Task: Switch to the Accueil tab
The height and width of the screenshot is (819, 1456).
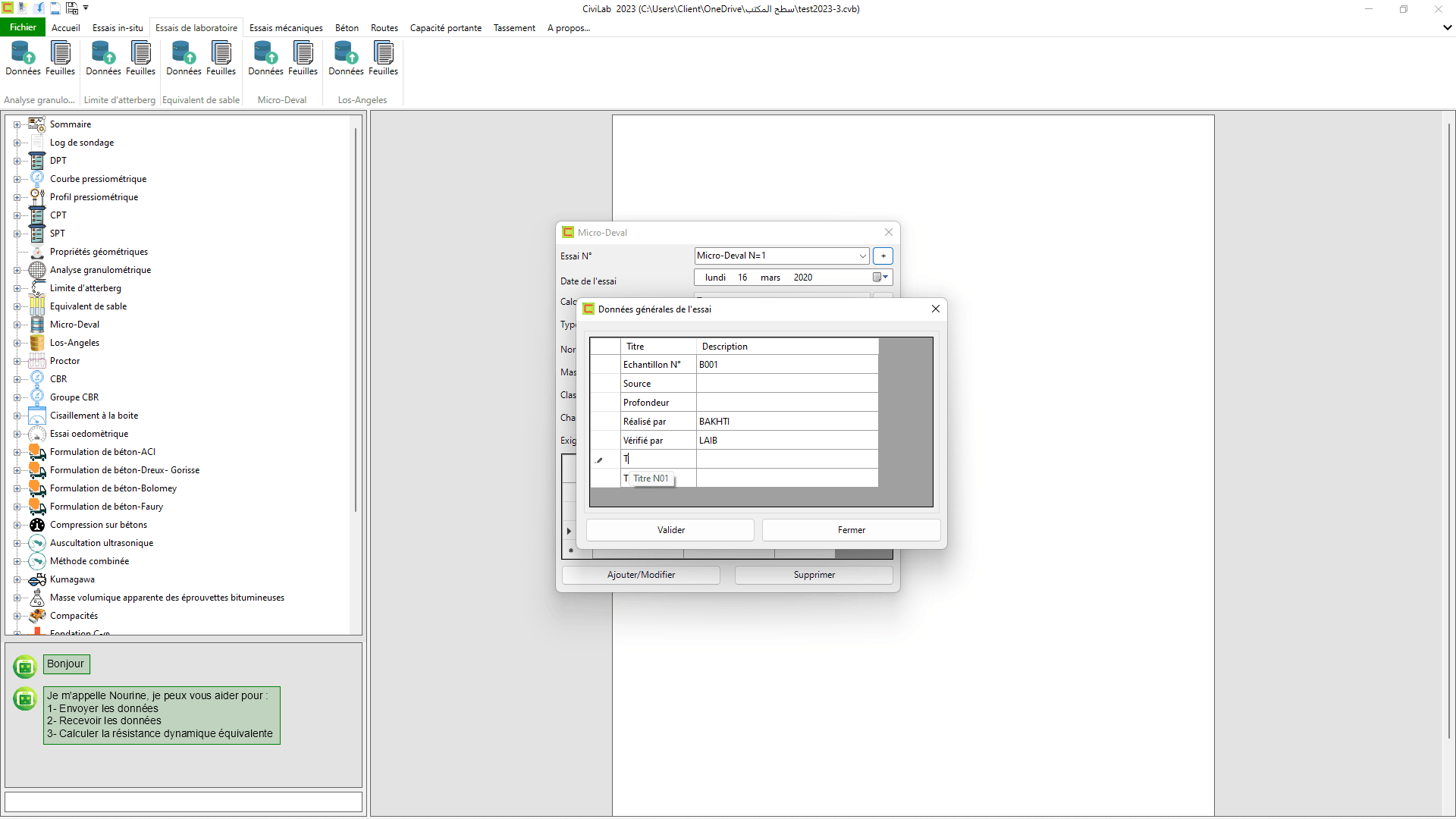Action: point(66,27)
